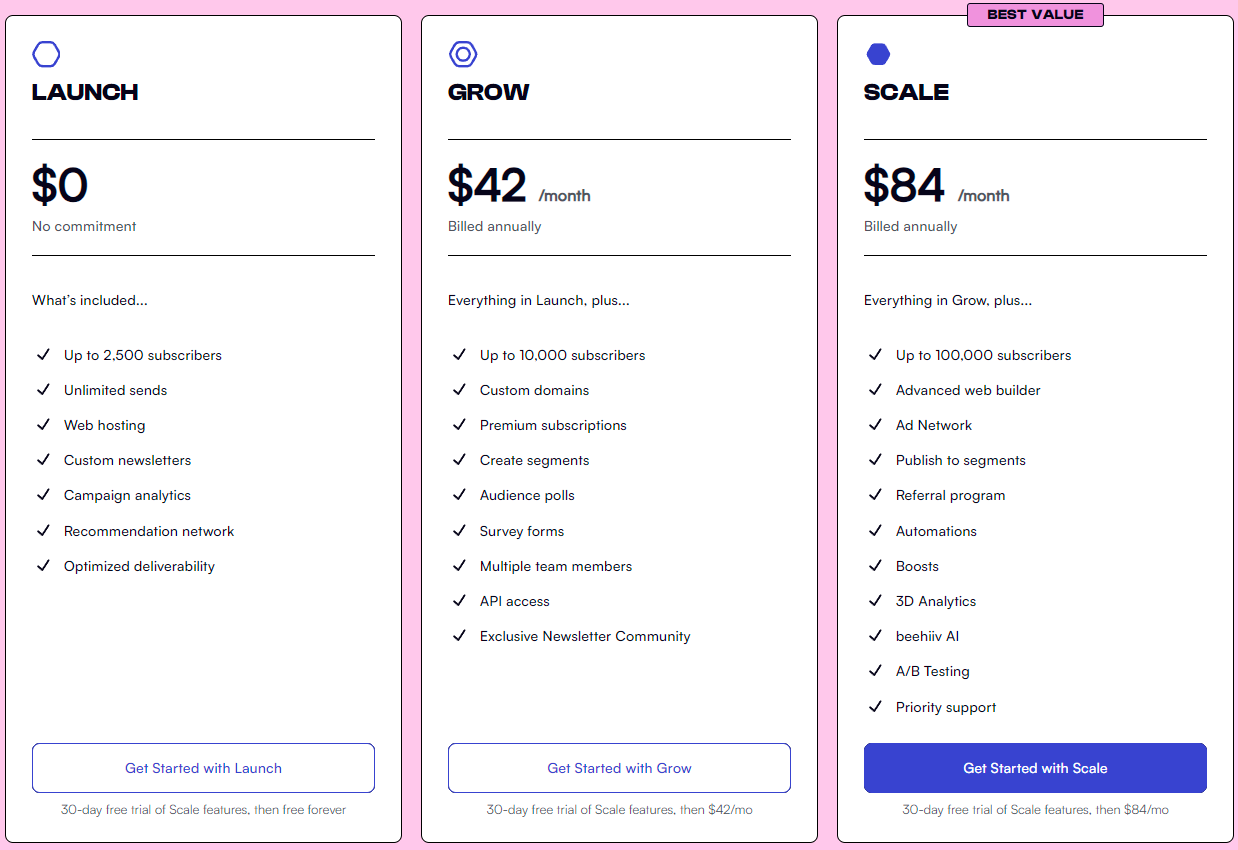Viewport: 1238px width, 850px height.
Task: Click the outlined hexagon icon above LAUNCH
Action: (46, 54)
